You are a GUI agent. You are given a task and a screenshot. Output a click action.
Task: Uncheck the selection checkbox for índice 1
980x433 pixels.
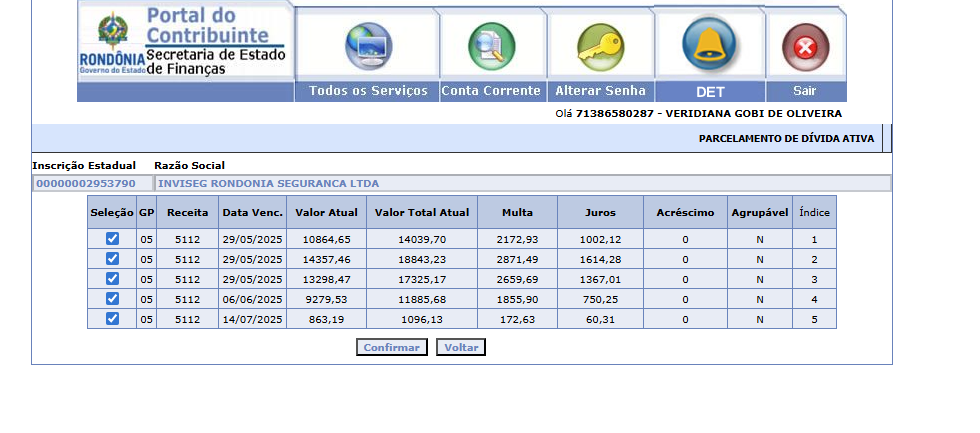tap(112, 239)
